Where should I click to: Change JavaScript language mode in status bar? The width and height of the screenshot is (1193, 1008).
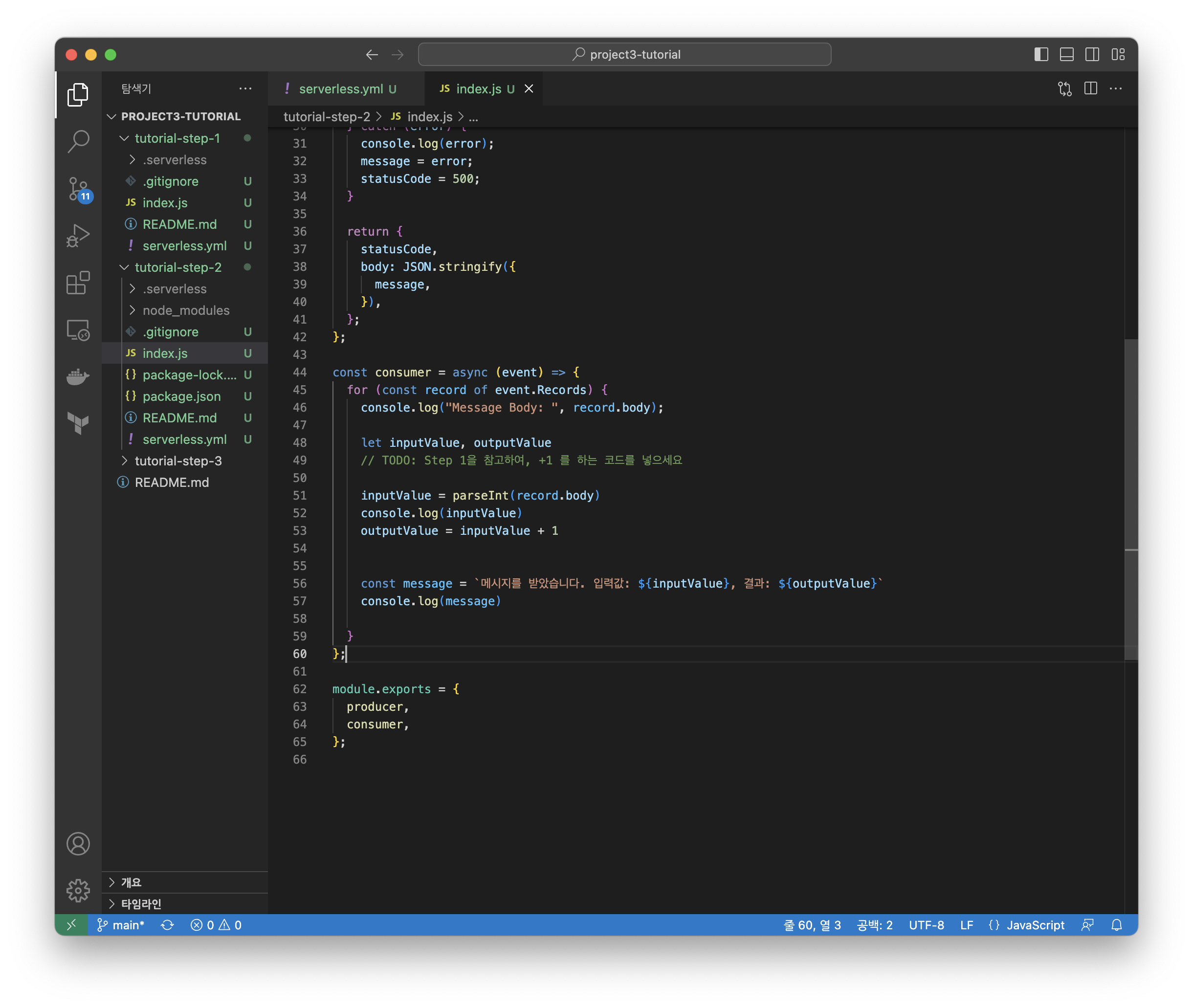(x=1035, y=924)
